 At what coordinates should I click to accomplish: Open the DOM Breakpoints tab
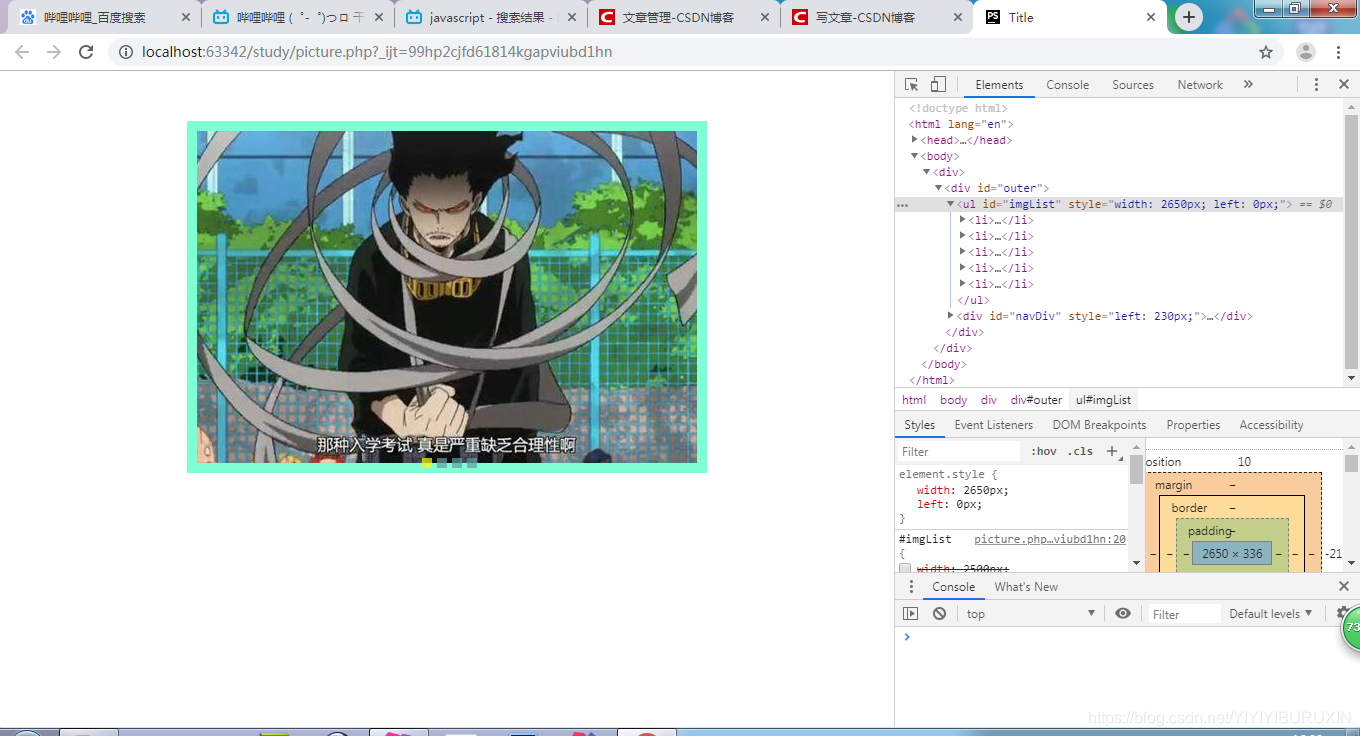click(1099, 425)
